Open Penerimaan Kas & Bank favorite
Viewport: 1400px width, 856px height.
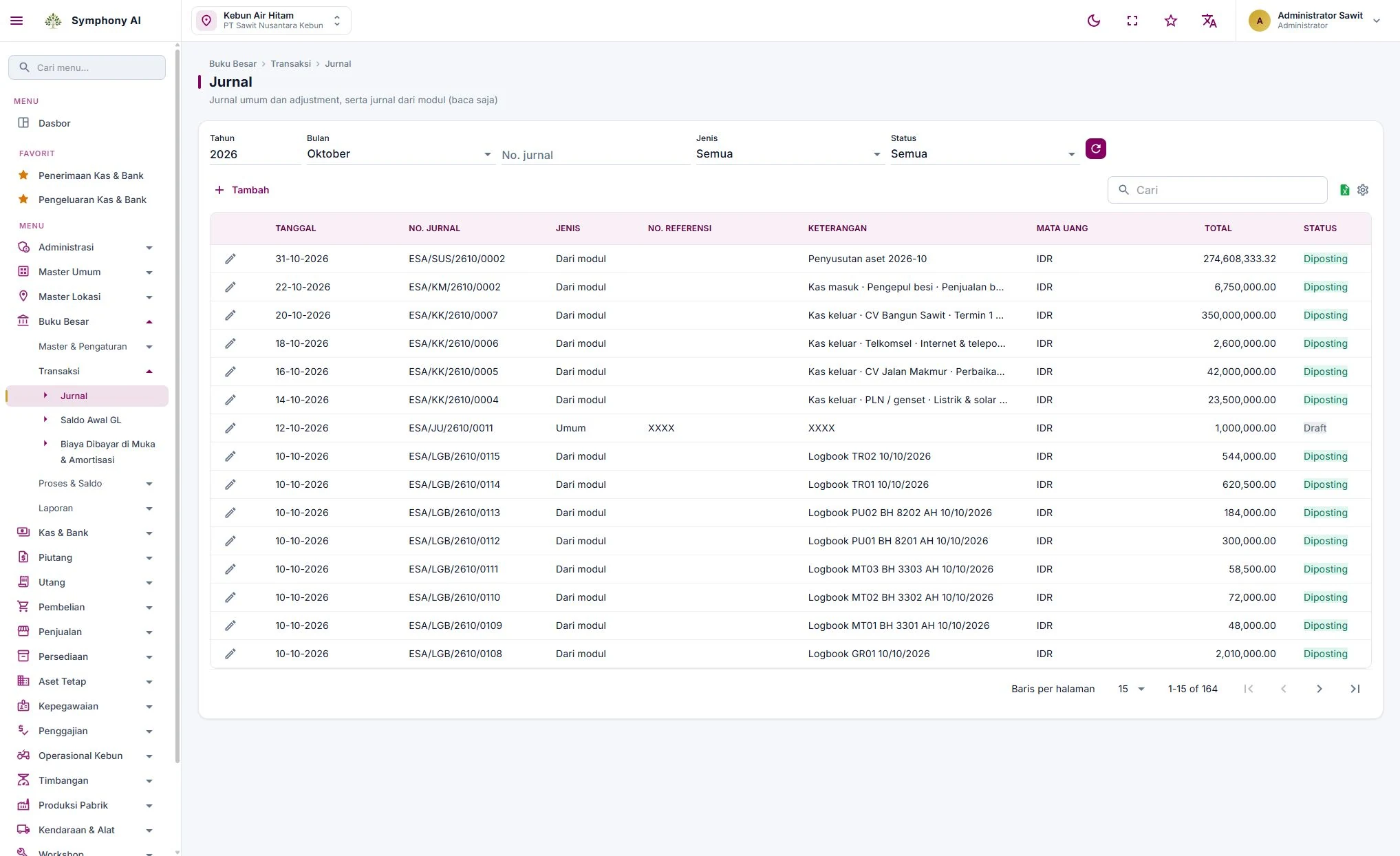(87, 175)
